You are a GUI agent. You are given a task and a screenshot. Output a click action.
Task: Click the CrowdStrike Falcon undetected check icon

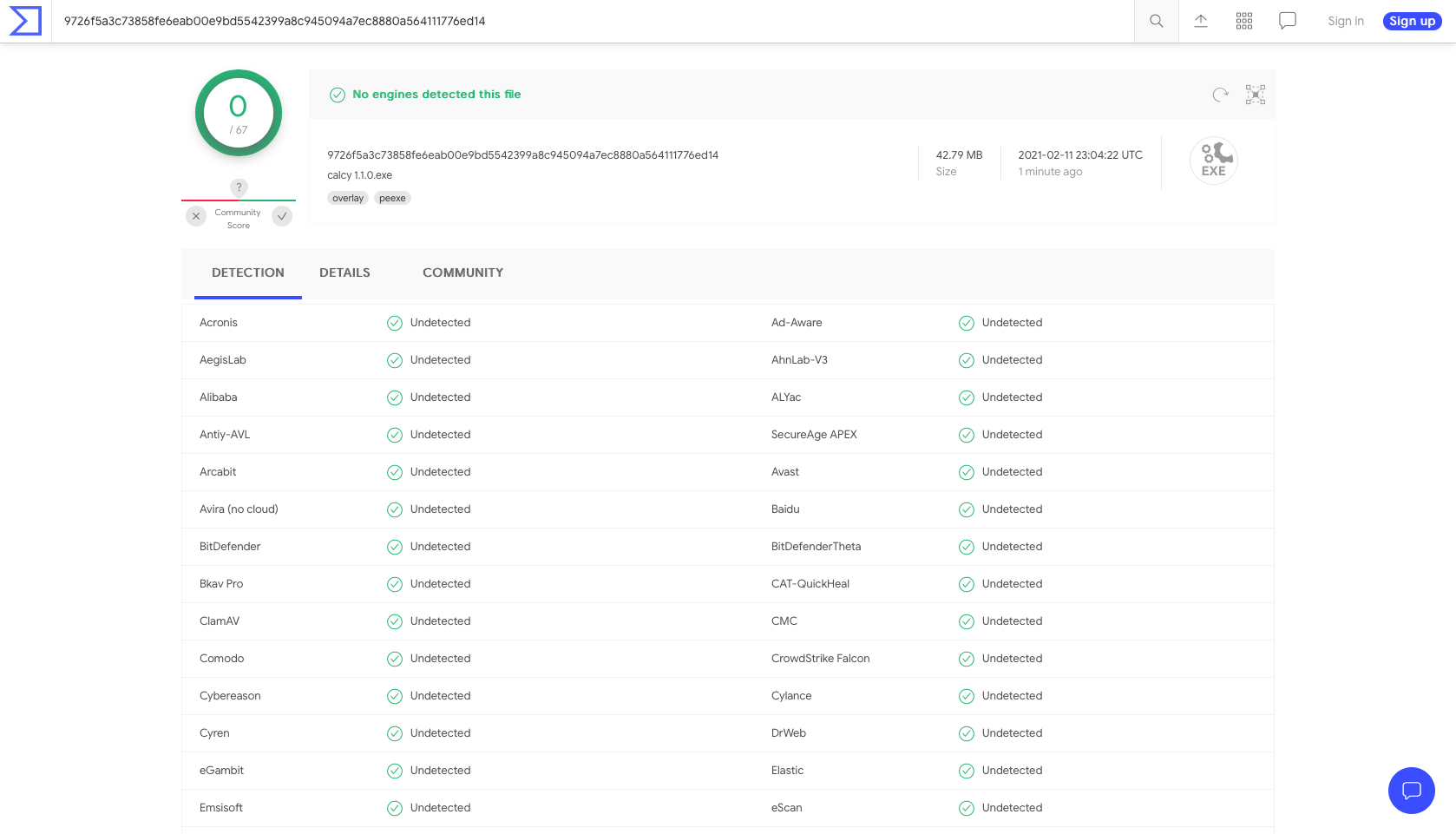pyautogui.click(x=967, y=659)
